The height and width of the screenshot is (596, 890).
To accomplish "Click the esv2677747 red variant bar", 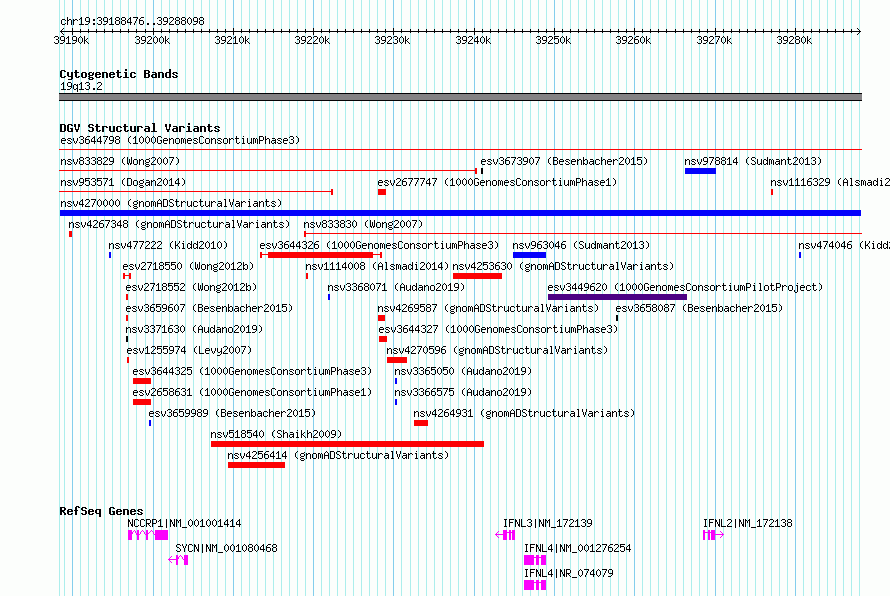I will 382,192.
